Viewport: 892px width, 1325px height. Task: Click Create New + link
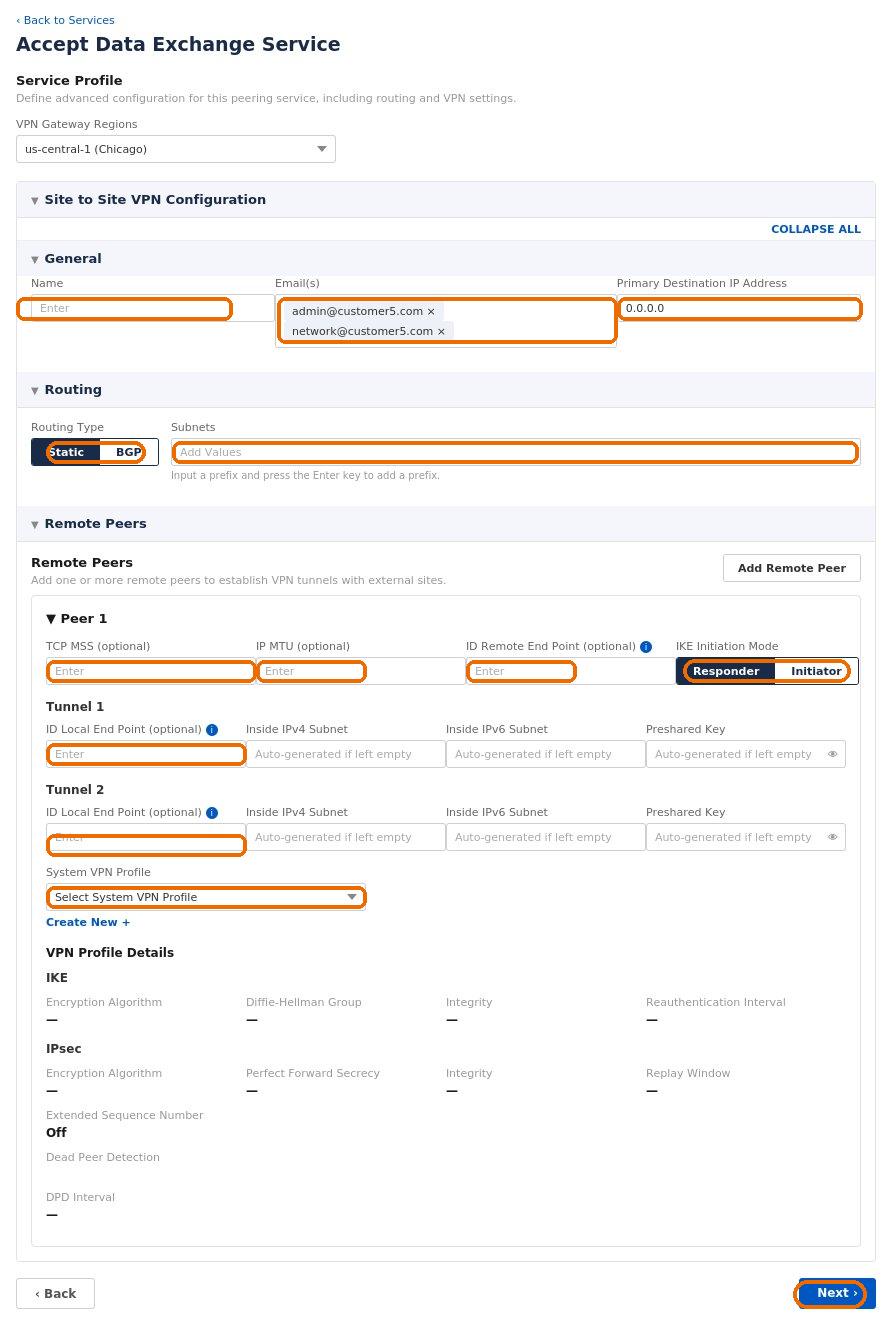(88, 922)
